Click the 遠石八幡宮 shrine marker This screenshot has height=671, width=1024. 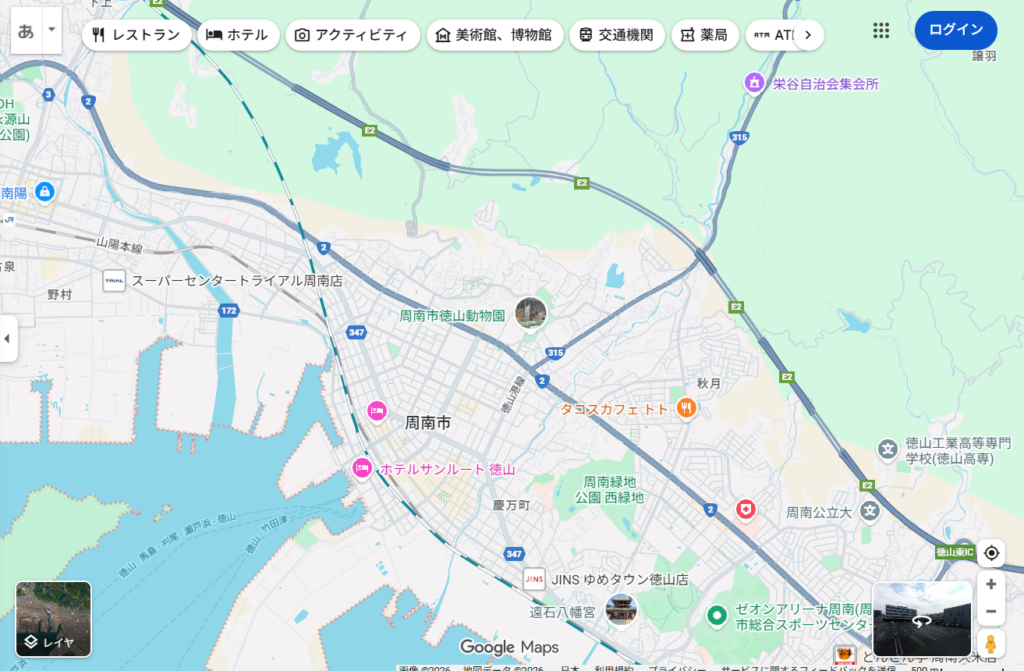tap(621, 610)
